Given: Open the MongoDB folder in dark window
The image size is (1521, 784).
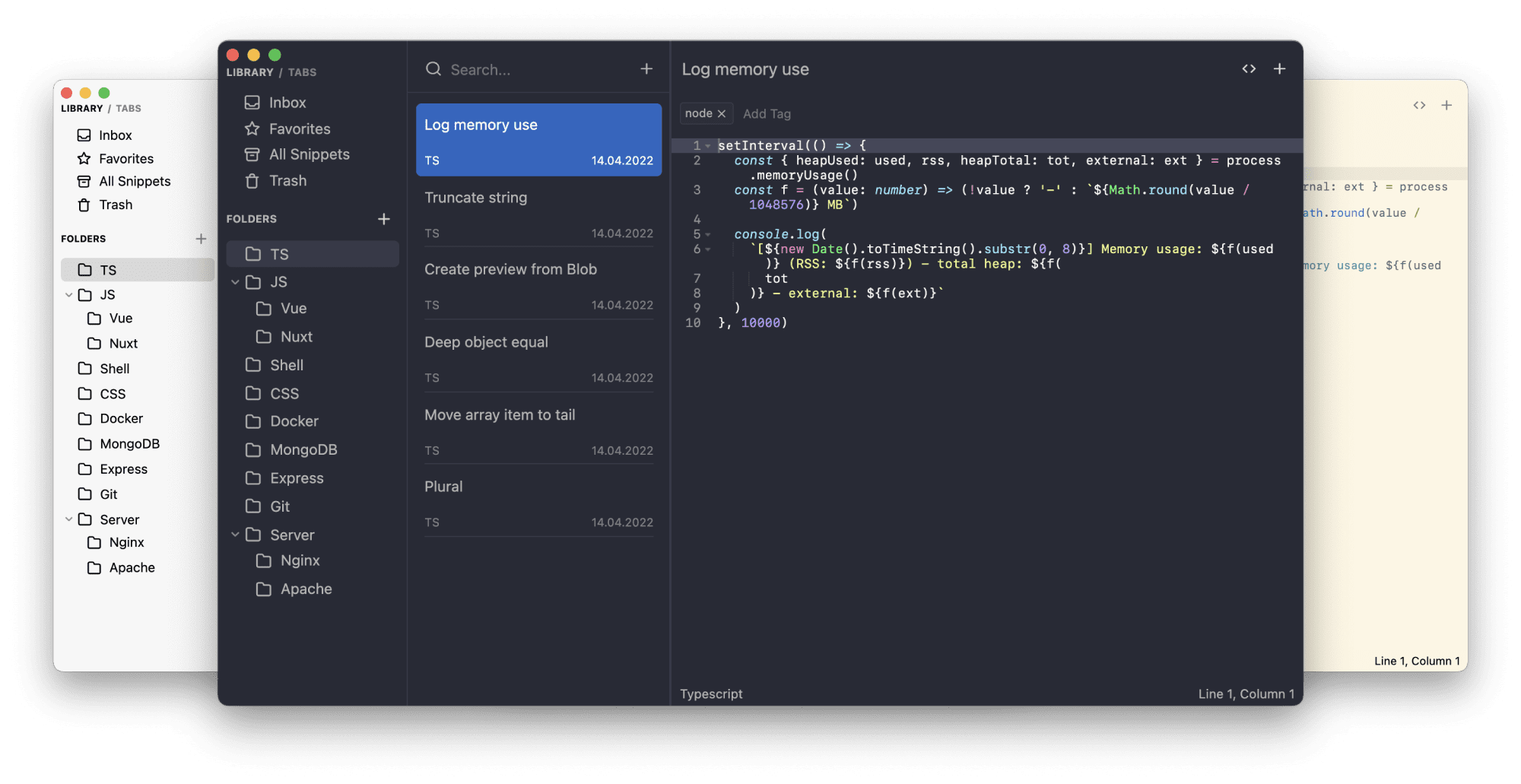Looking at the screenshot, I should coord(291,450).
